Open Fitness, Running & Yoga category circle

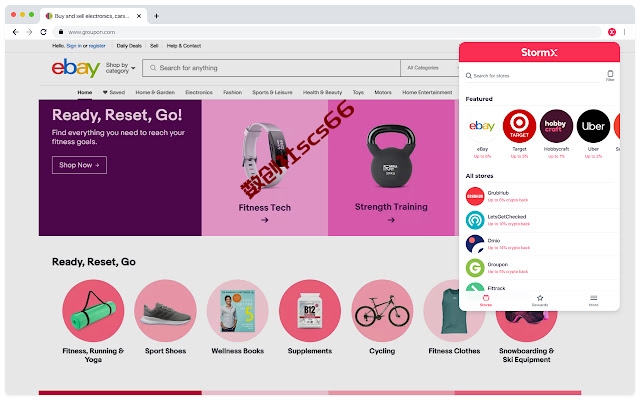93,311
